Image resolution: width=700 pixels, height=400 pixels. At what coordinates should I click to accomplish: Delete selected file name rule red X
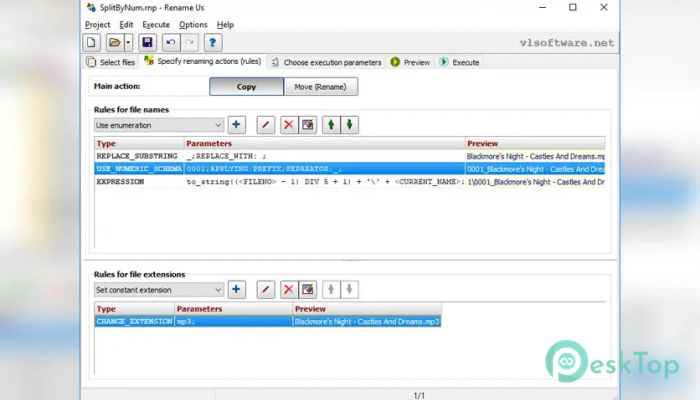click(x=289, y=125)
